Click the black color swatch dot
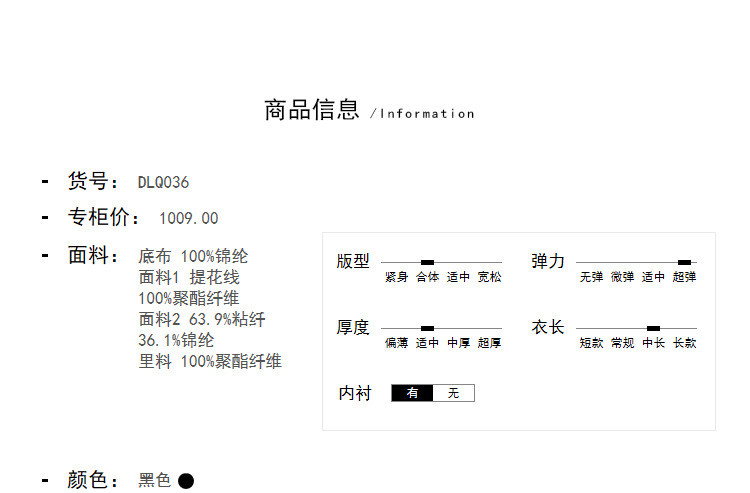This screenshot has width=750, height=493. (186, 481)
